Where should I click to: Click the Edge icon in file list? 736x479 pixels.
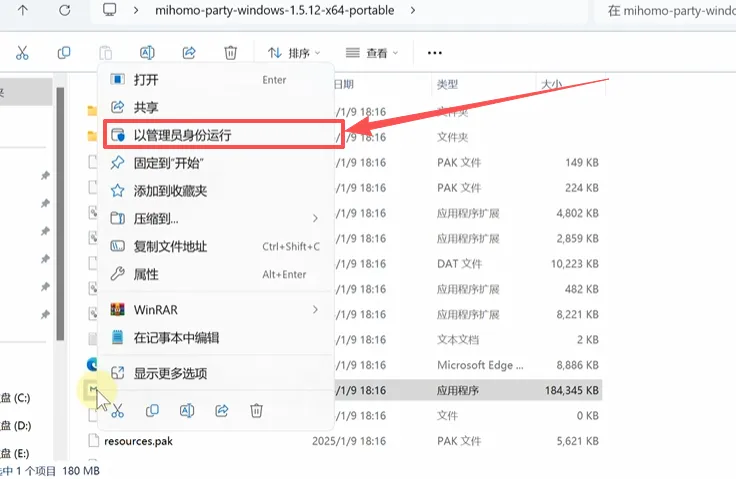click(92, 364)
